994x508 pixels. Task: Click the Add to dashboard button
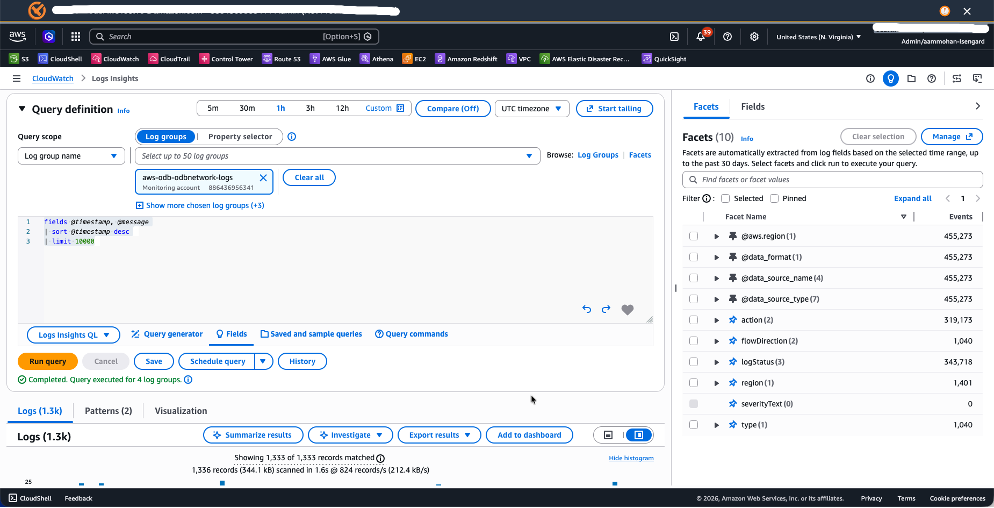529,435
